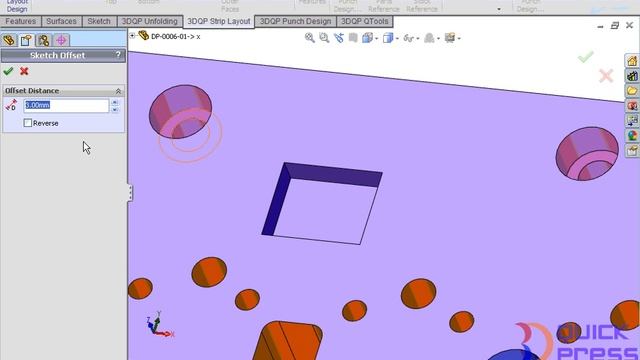
Task: Minimize the document window
Action: pos(600,27)
